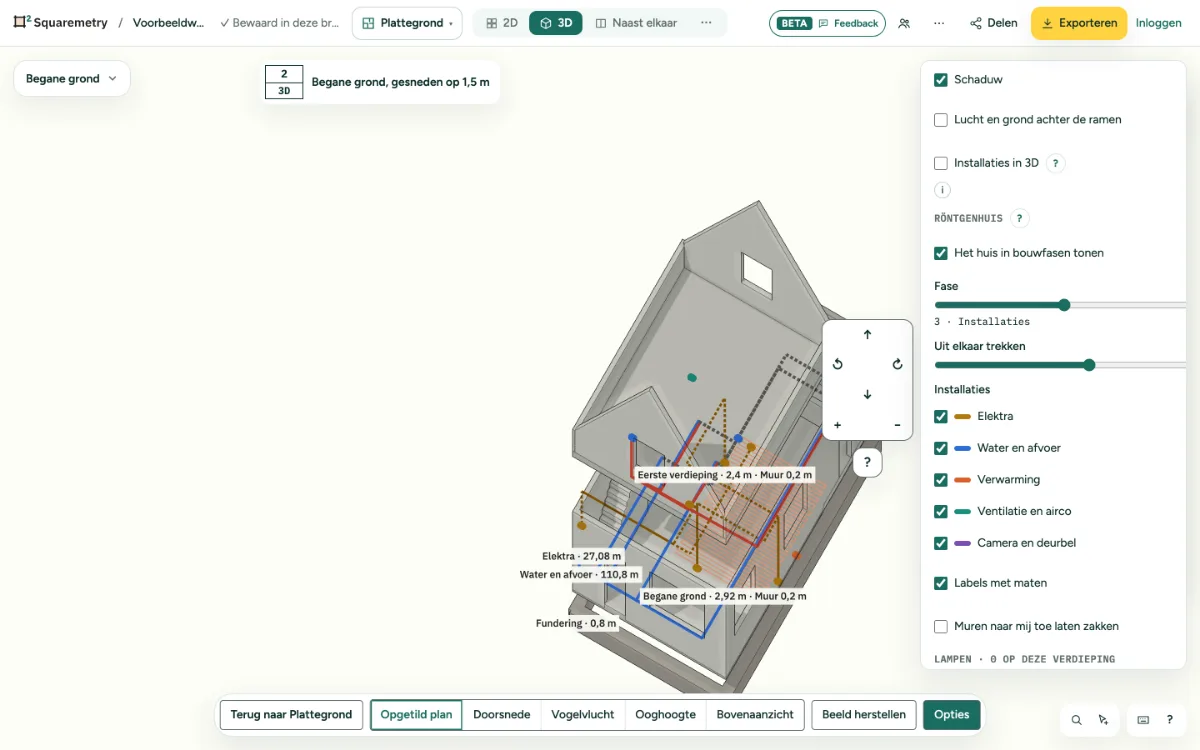Tilt the camera up with the arrow
Image resolution: width=1200 pixels, height=750 pixels.
click(867, 335)
